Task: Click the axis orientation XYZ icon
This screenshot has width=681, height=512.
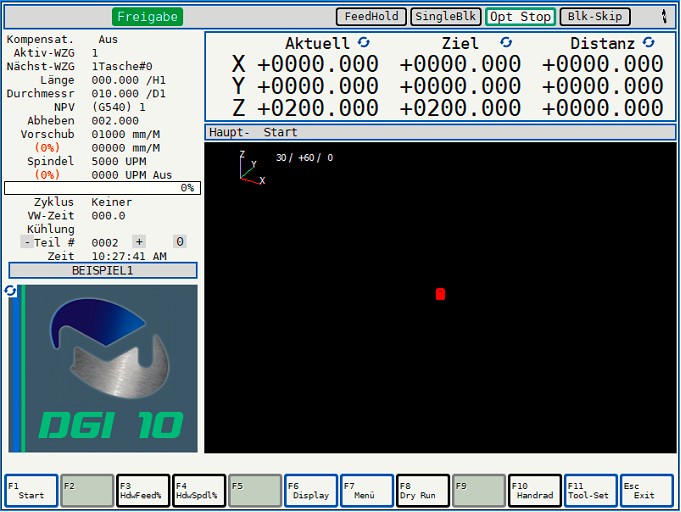Action: click(252, 168)
